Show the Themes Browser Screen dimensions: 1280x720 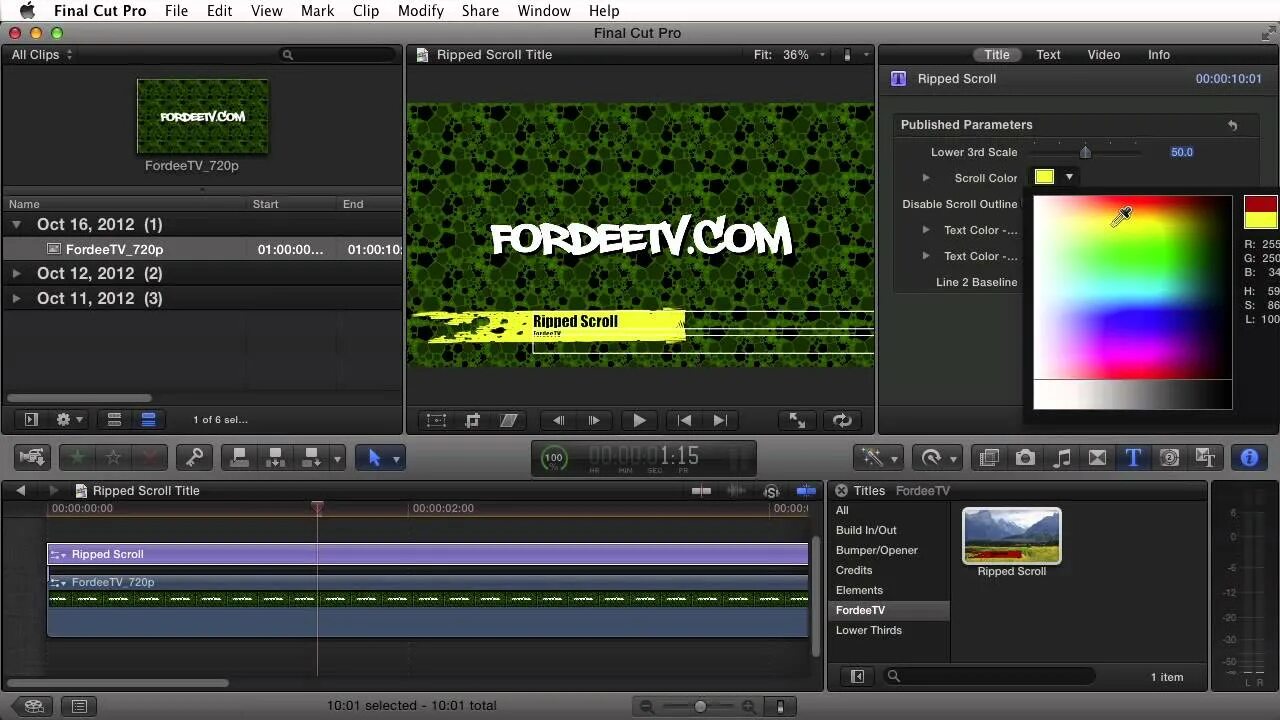[x=1205, y=457]
